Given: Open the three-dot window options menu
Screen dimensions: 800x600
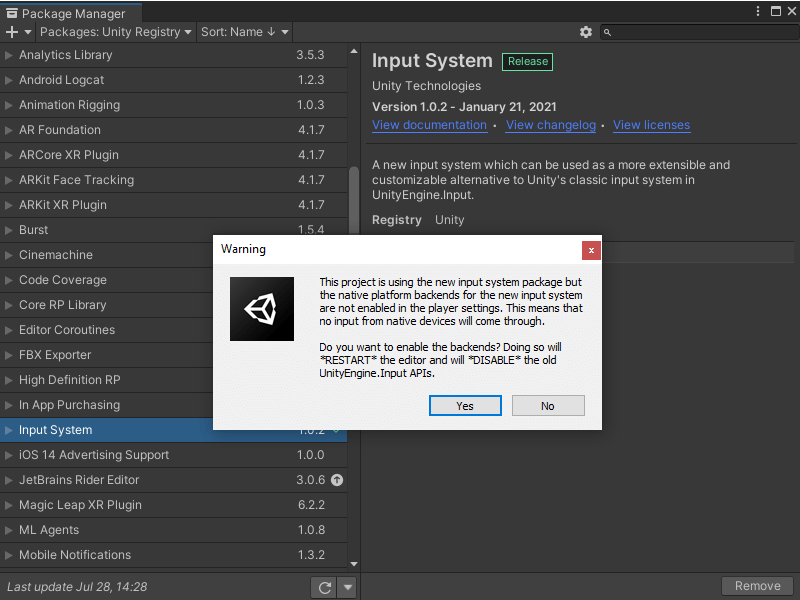Looking at the screenshot, I should click(x=757, y=11).
